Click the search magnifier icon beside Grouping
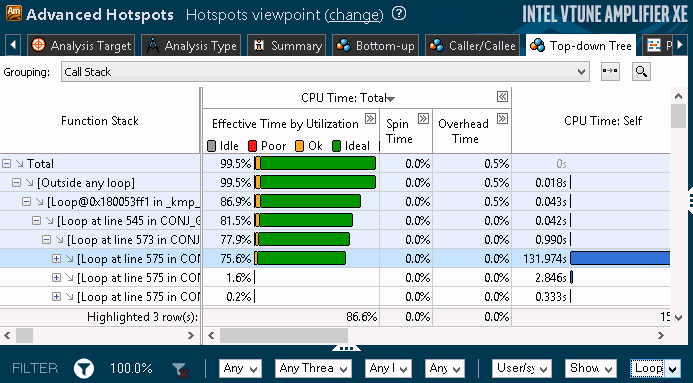Viewport: 693px width, 383px height. 641,71
